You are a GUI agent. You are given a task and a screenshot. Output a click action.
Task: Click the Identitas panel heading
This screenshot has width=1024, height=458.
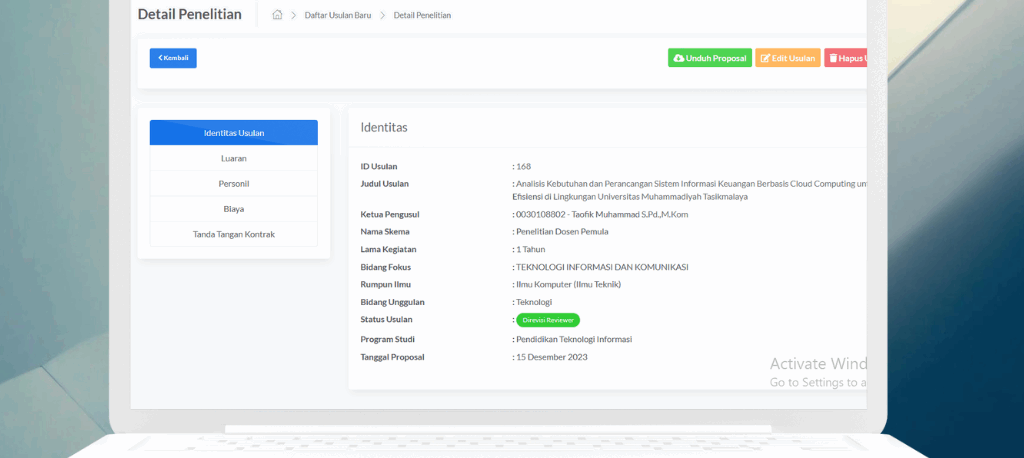point(384,127)
